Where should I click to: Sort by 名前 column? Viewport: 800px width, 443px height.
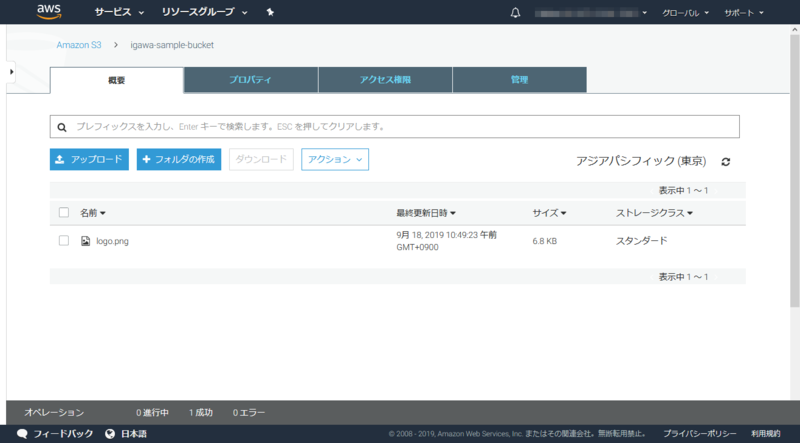92,213
